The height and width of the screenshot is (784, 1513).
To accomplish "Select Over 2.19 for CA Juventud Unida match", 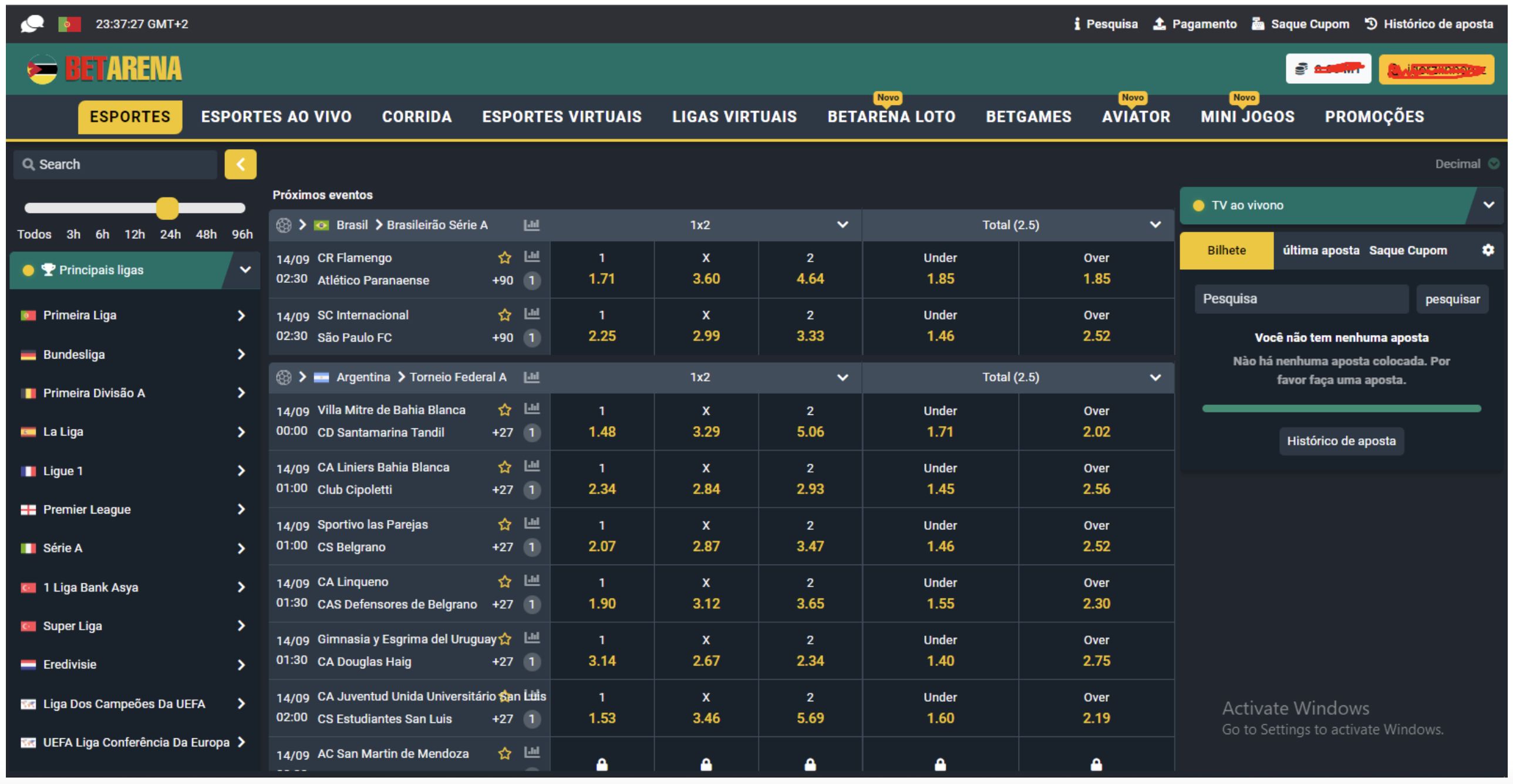I will 1097,708.
